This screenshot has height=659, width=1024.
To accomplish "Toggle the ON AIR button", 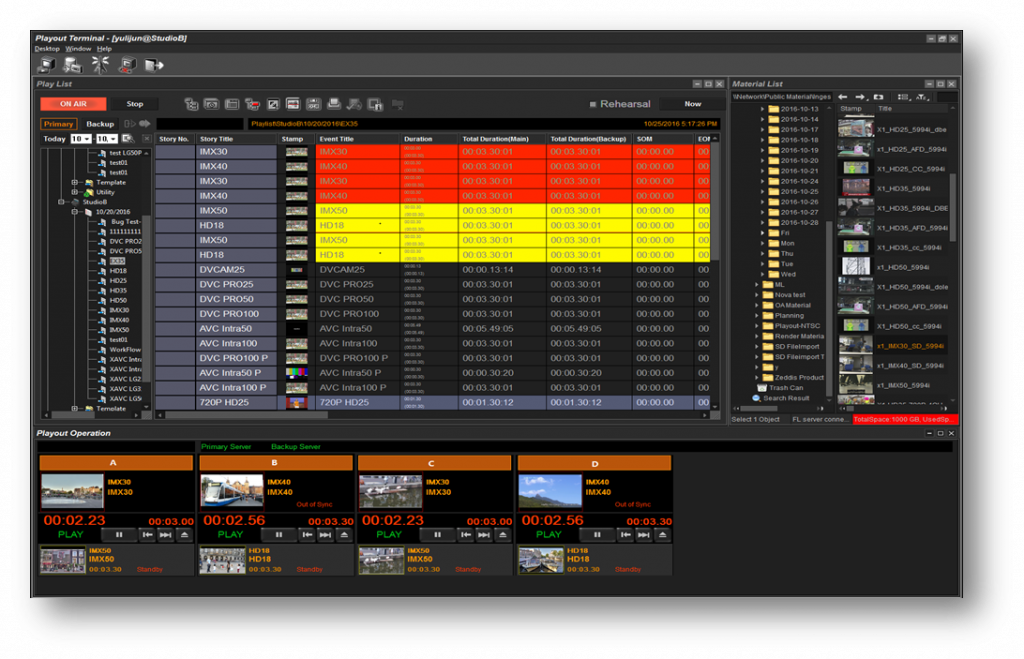I will tap(73, 104).
